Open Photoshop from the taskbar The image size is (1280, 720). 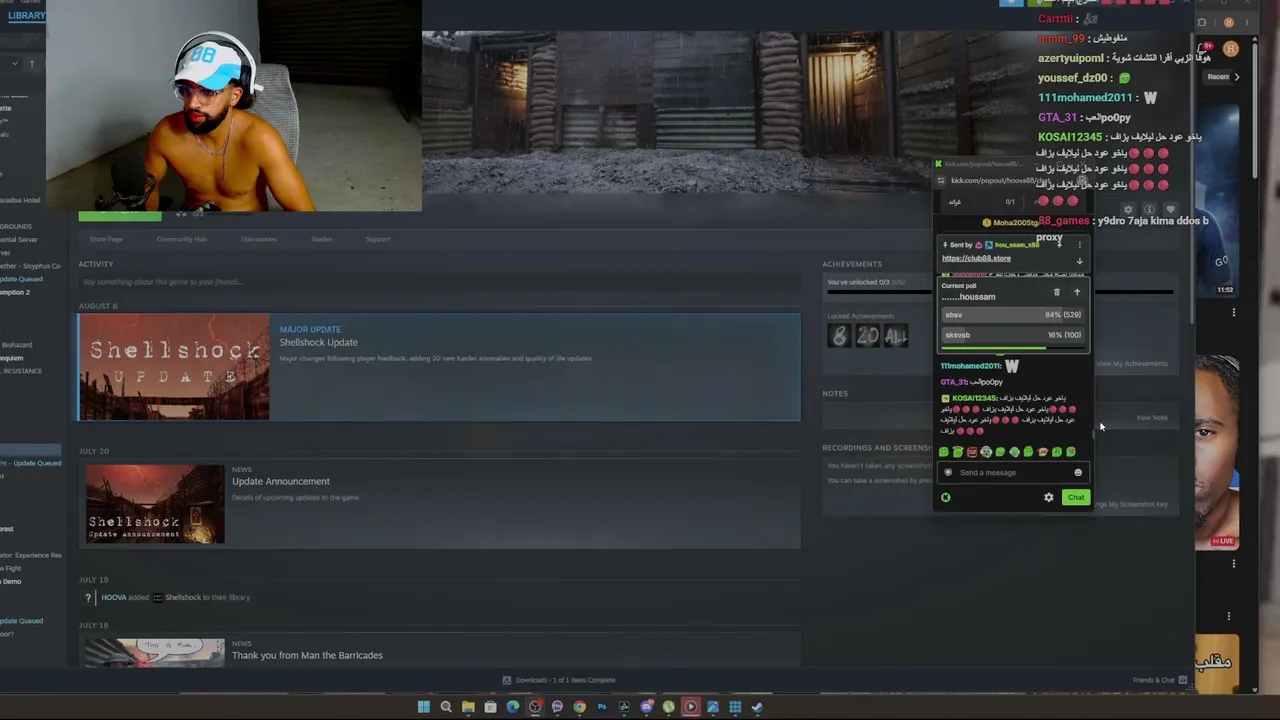(602, 707)
